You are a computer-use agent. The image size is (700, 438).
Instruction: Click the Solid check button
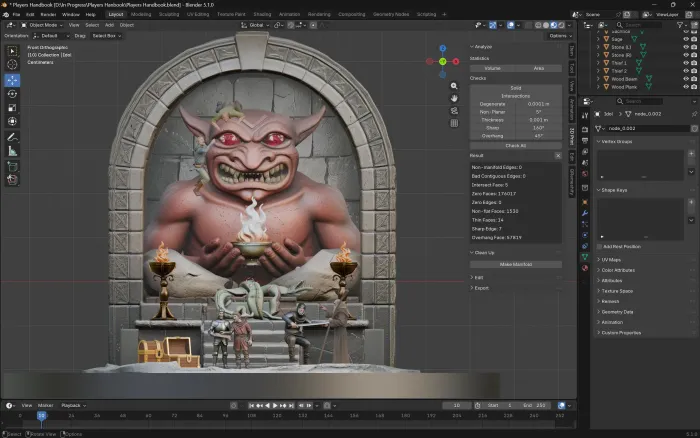click(x=516, y=88)
